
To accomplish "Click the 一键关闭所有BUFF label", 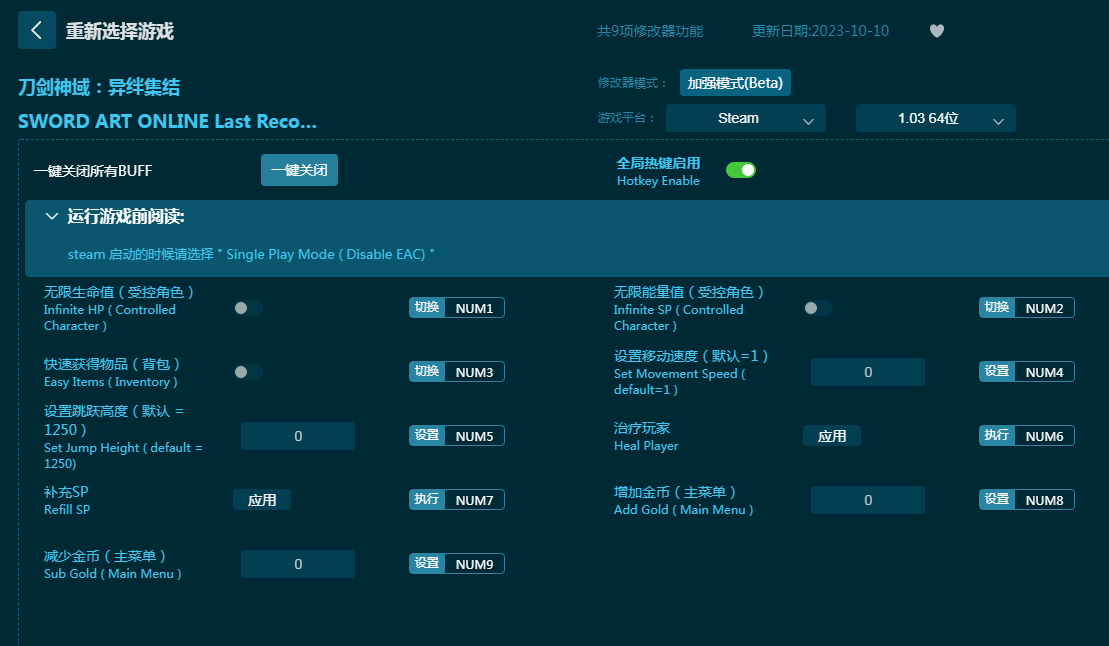I will [x=93, y=171].
